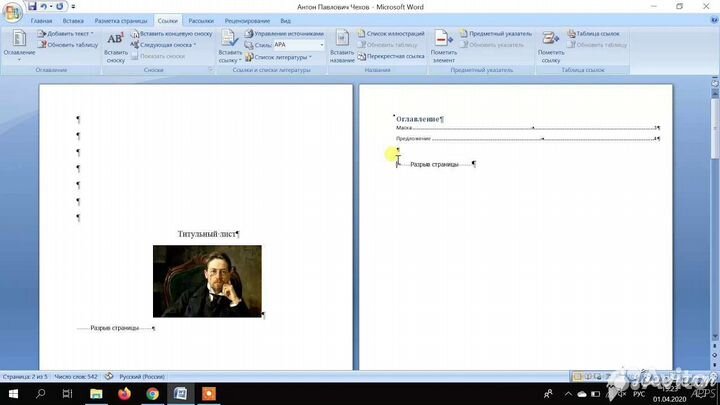
Task: Undo last action in quick access toolbar
Action: pyautogui.click(x=44, y=6)
